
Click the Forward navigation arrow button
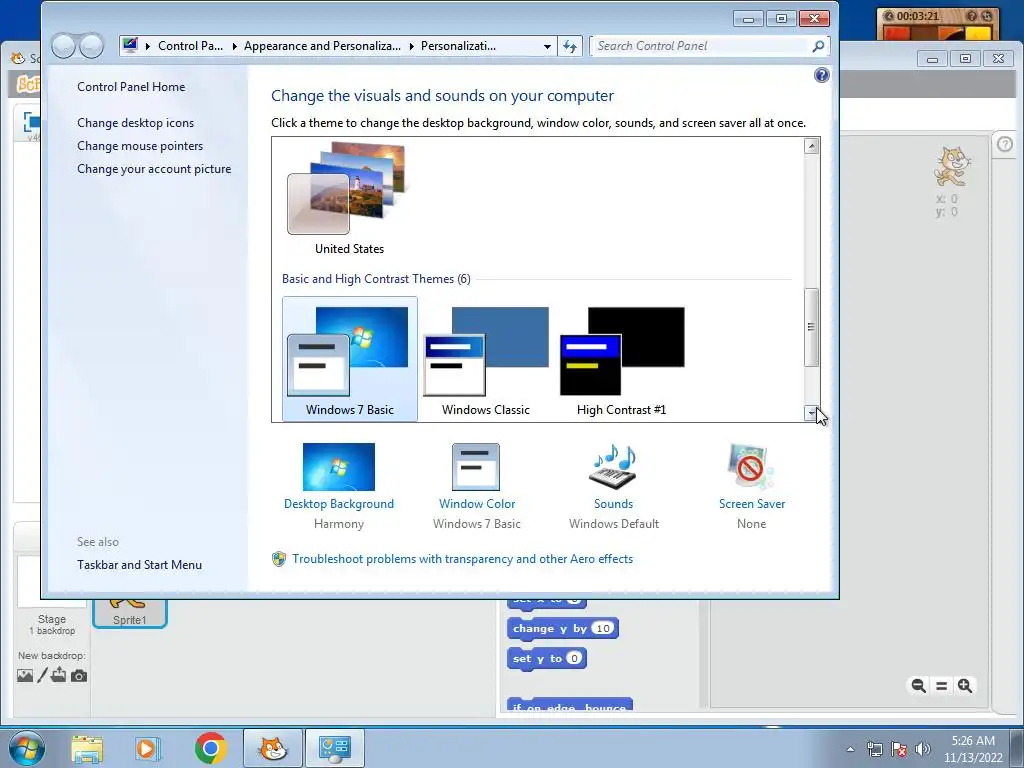(x=91, y=46)
